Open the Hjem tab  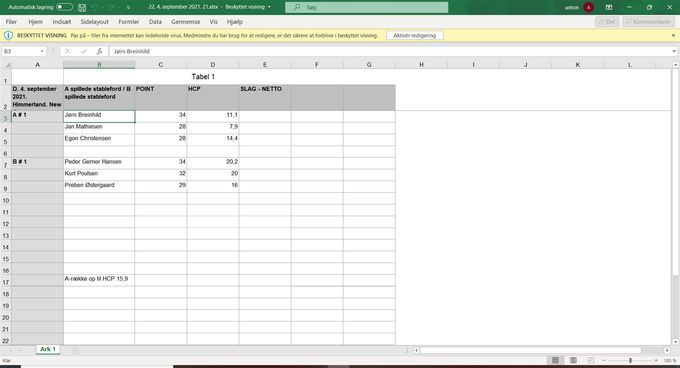point(36,22)
